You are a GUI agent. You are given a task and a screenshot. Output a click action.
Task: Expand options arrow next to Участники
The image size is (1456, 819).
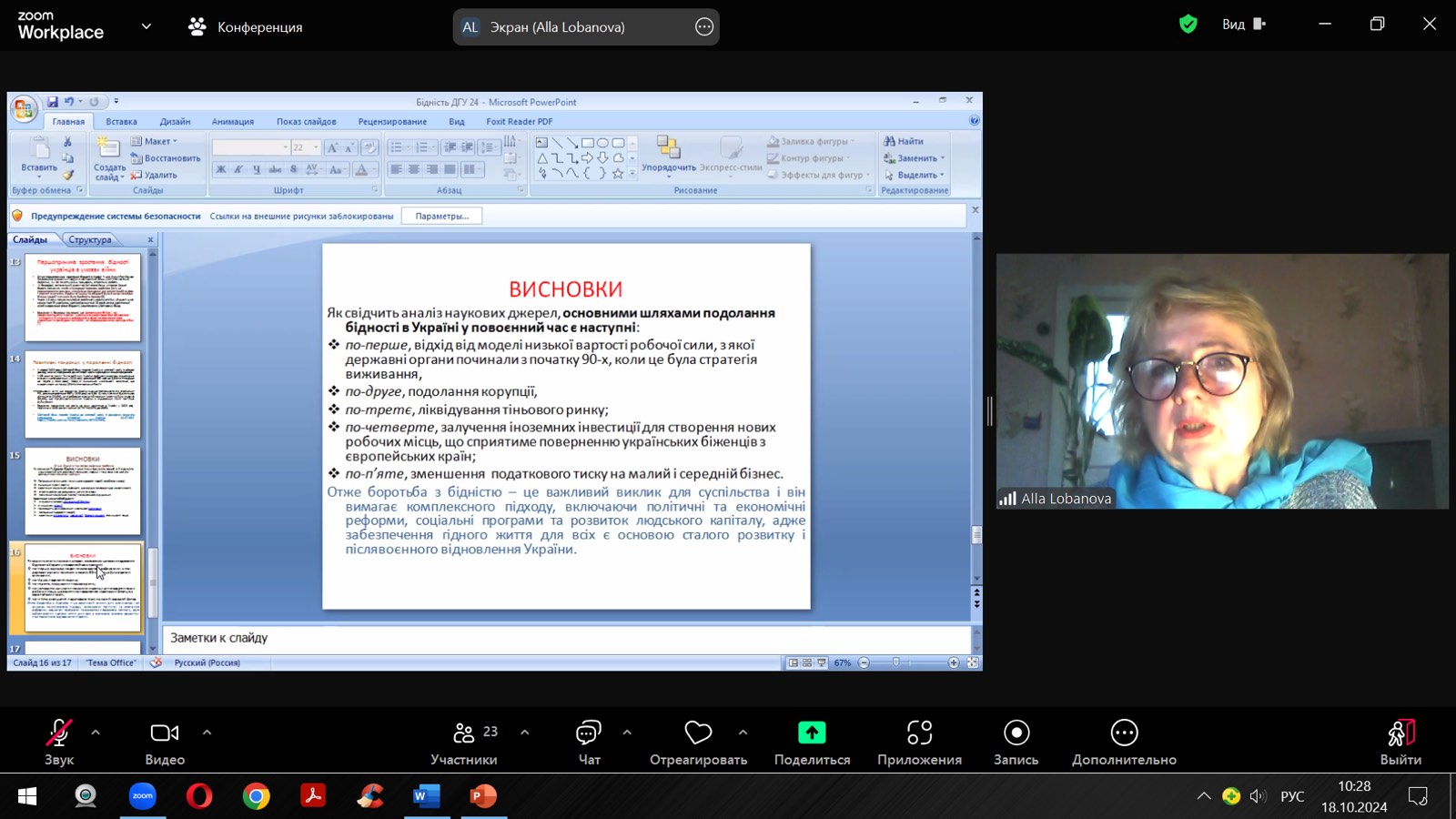click(524, 733)
